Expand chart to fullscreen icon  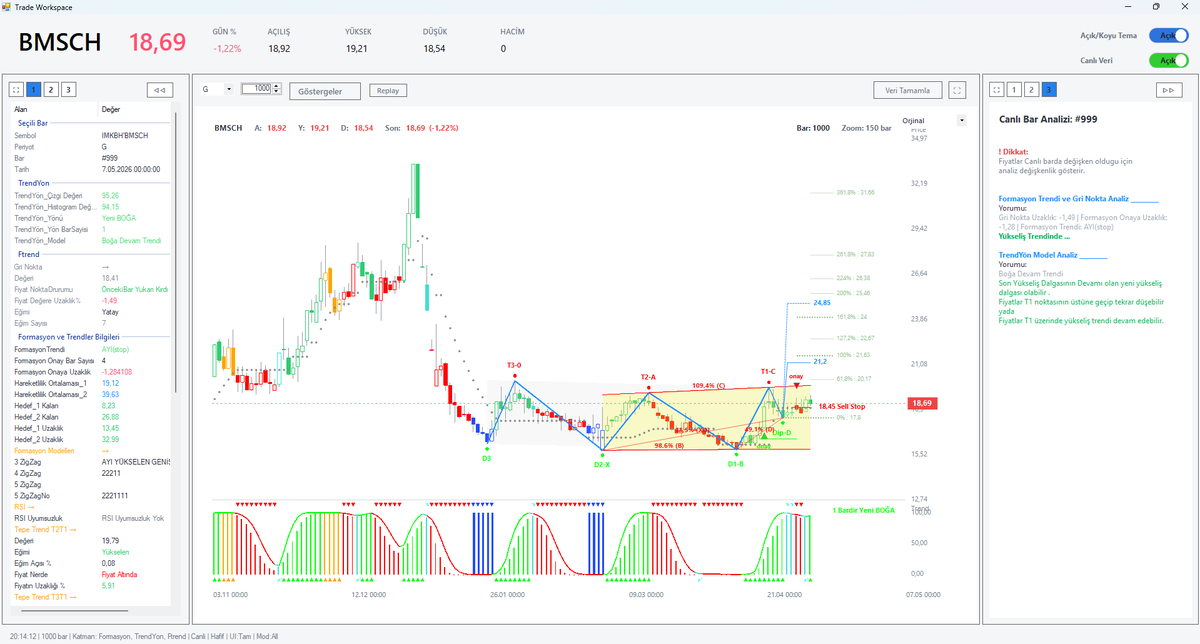click(958, 90)
